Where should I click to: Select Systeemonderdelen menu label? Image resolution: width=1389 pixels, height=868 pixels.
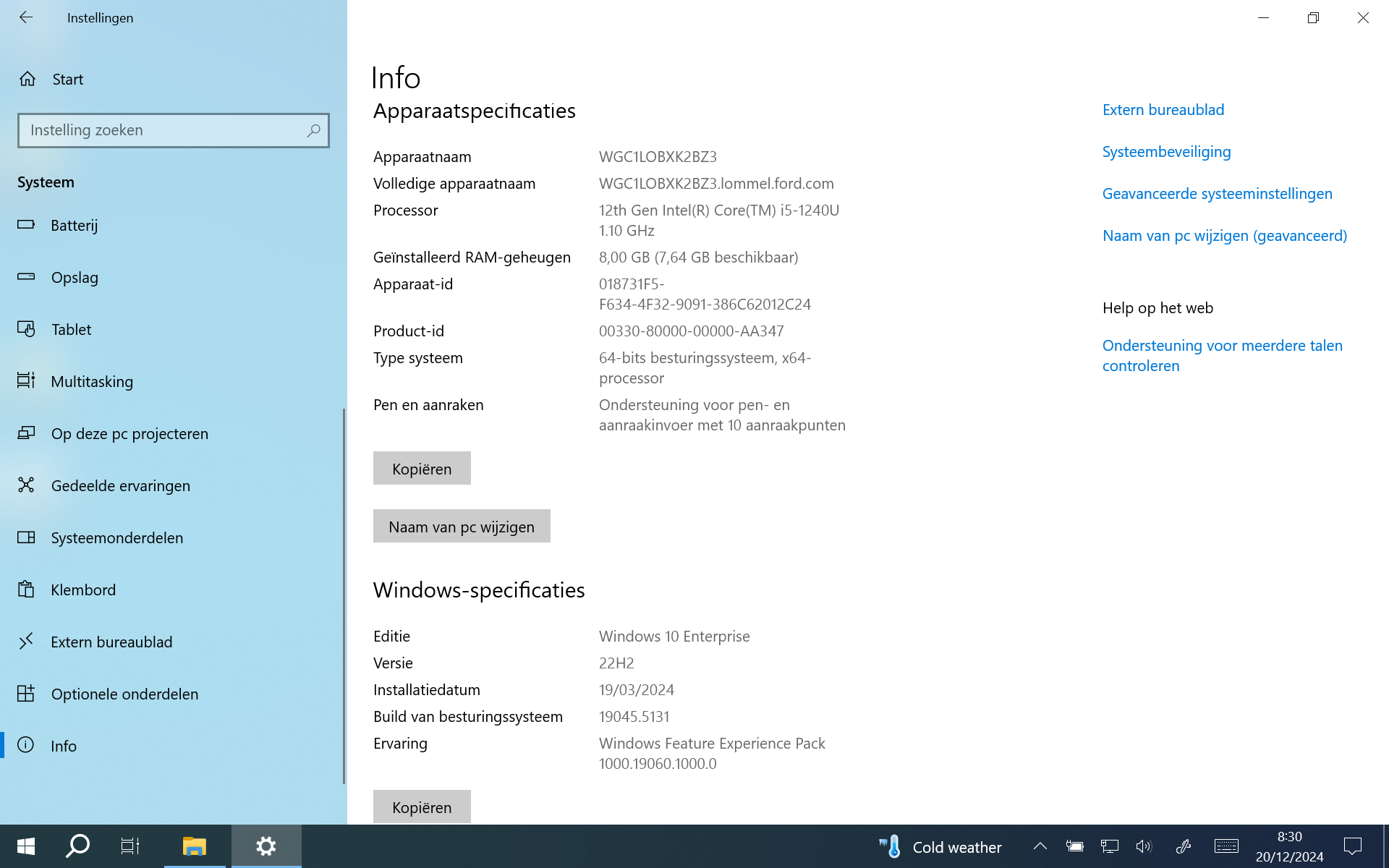[117, 538]
